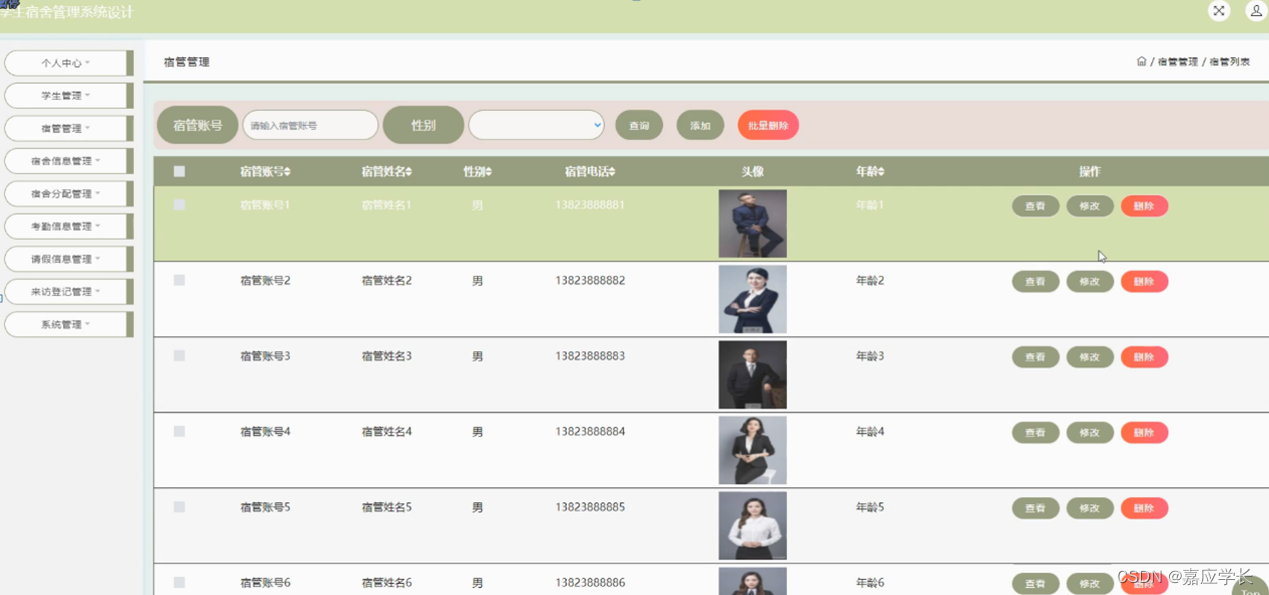This screenshot has height=595, width=1269.
Task: Click 修改 for 宿管账号3 row
Action: click(x=1090, y=357)
